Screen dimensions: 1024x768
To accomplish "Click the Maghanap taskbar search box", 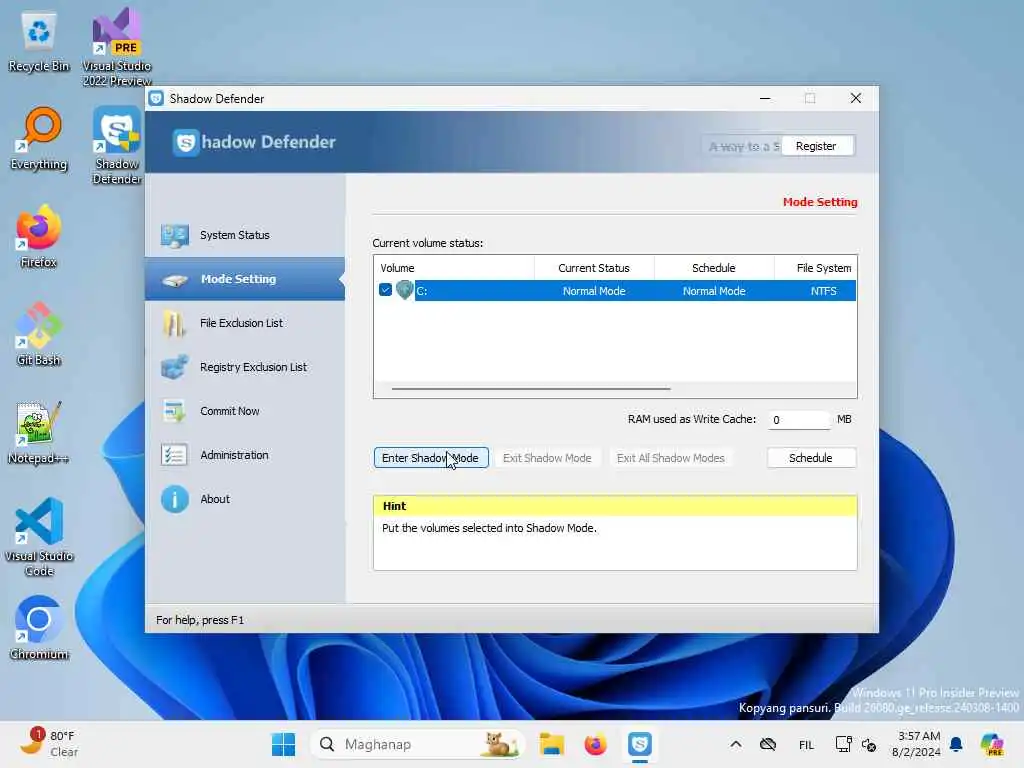I will pyautogui.click(x=418, y=744).
